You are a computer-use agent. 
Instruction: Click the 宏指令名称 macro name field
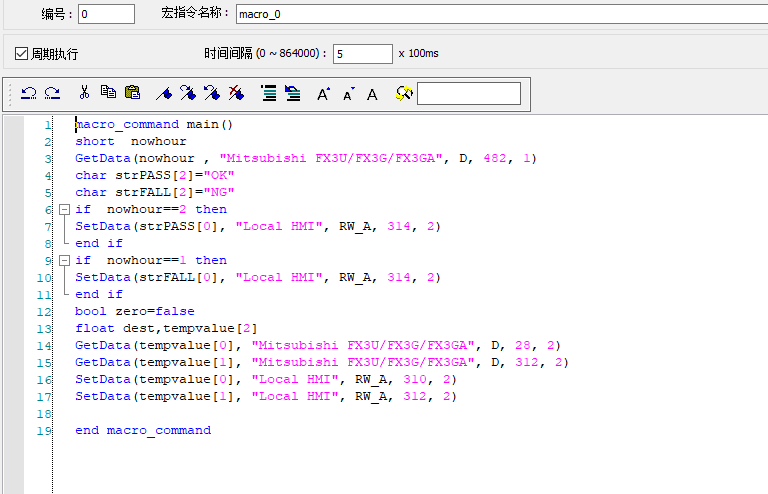500,14
